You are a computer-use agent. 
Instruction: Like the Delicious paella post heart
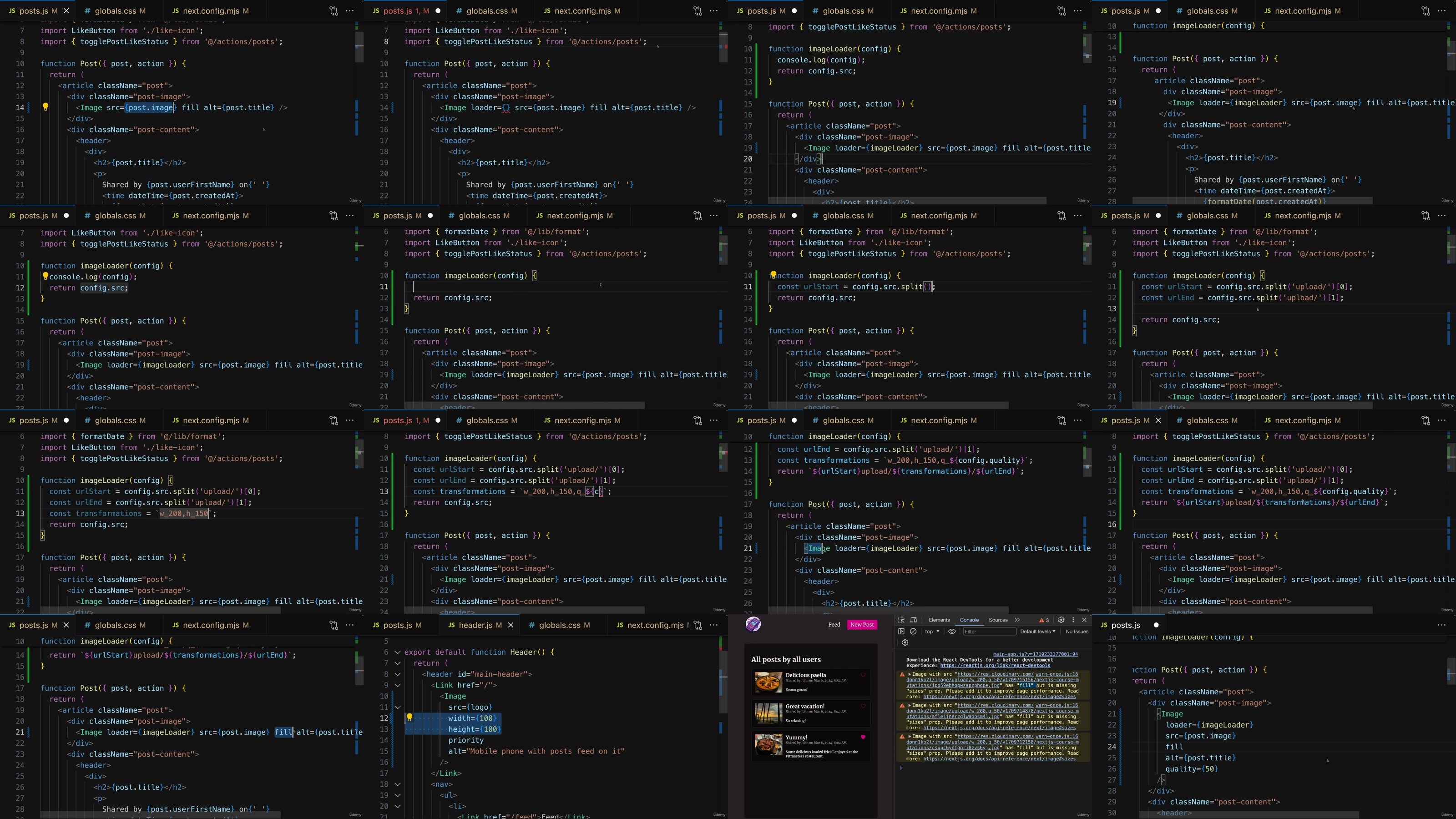click(863, 675)
